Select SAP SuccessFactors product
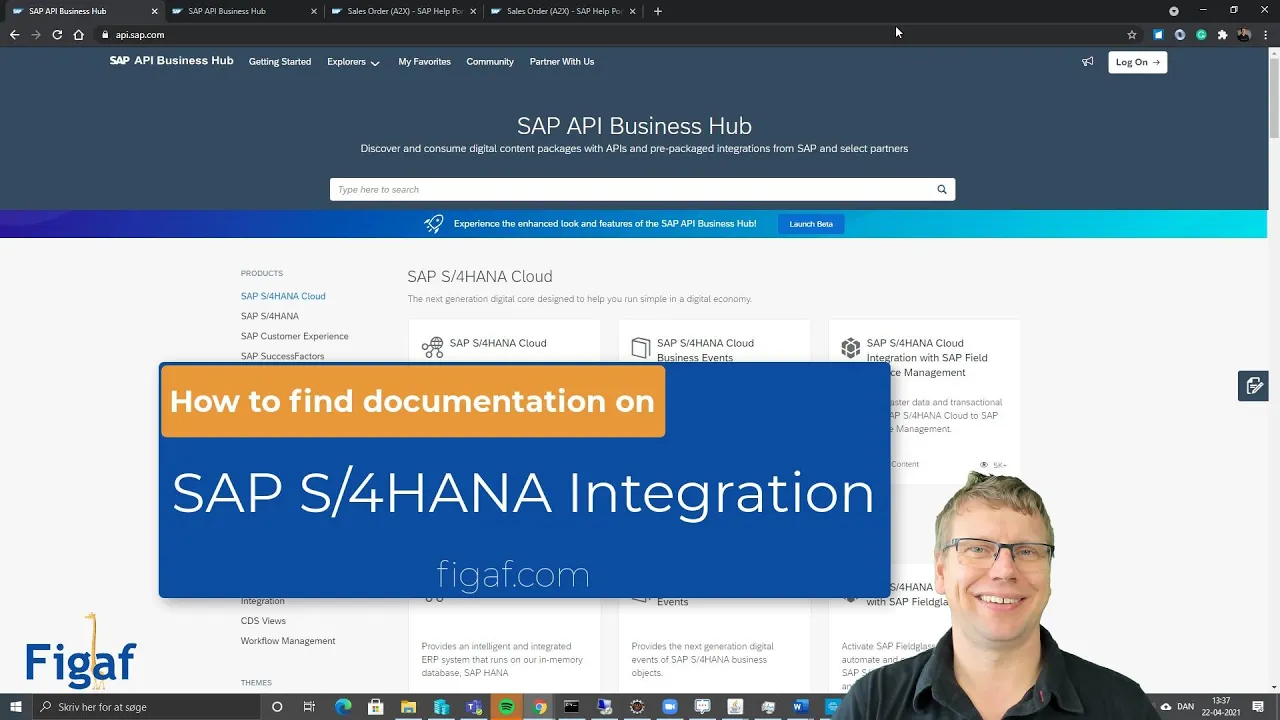The image size is (1280, 720). pyautogui.click(x=283, y=356)
